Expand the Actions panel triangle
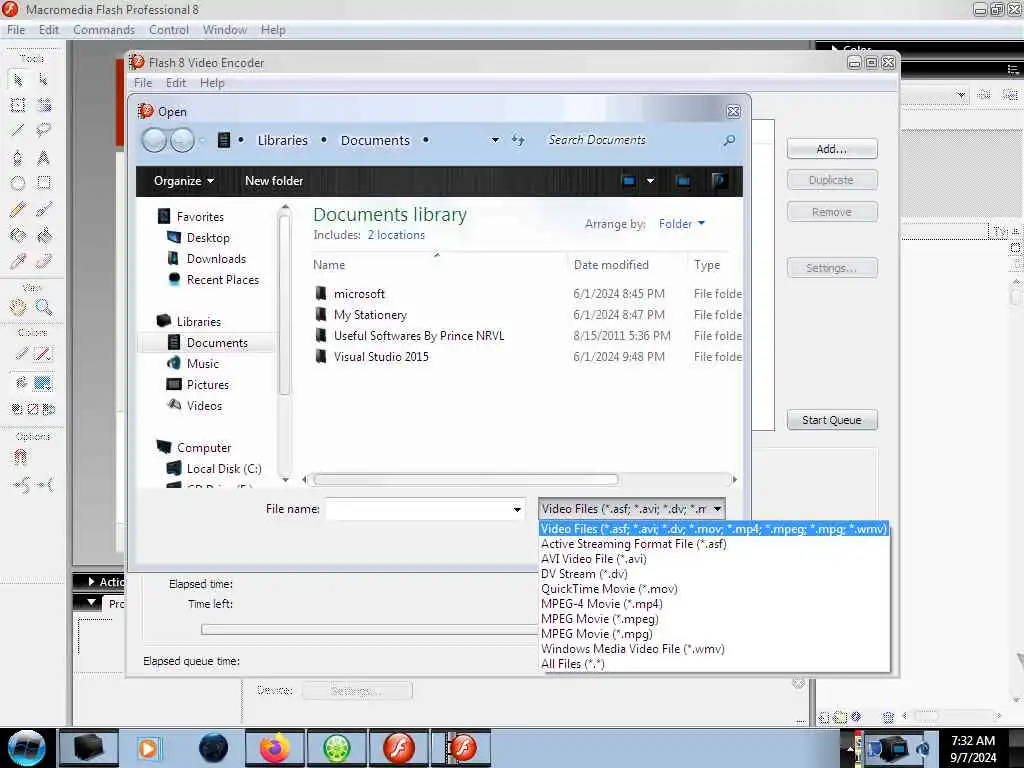This screenshot has width=1024, height=768. click(x=91, y=581)
